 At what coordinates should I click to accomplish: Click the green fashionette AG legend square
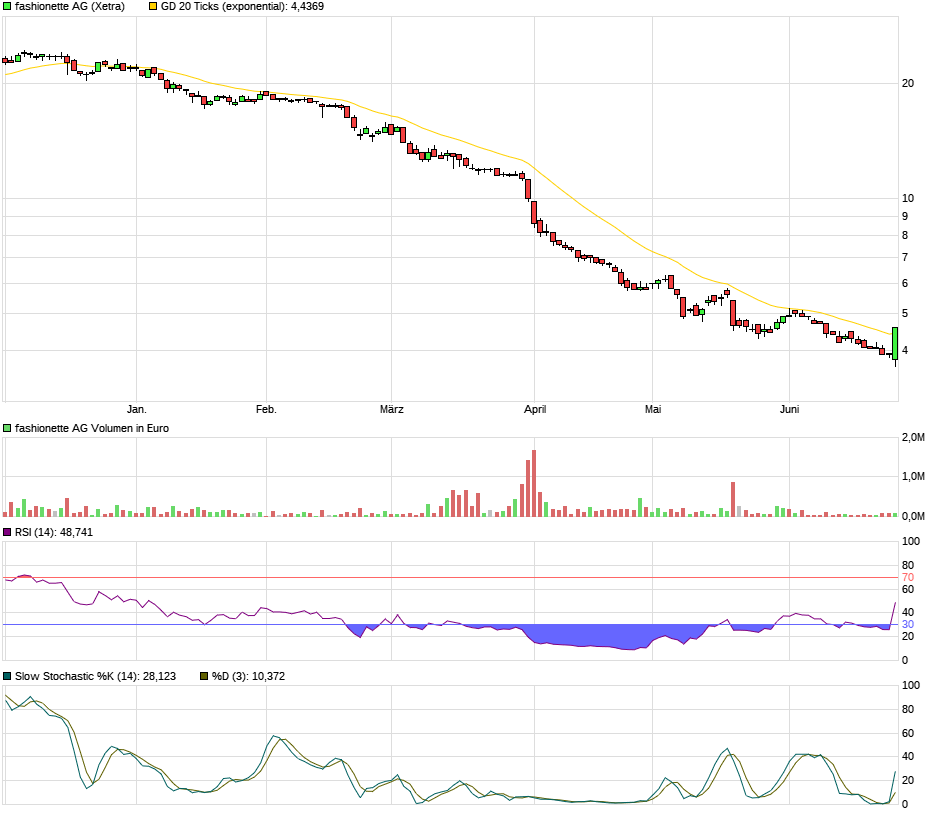click(8, 8)
